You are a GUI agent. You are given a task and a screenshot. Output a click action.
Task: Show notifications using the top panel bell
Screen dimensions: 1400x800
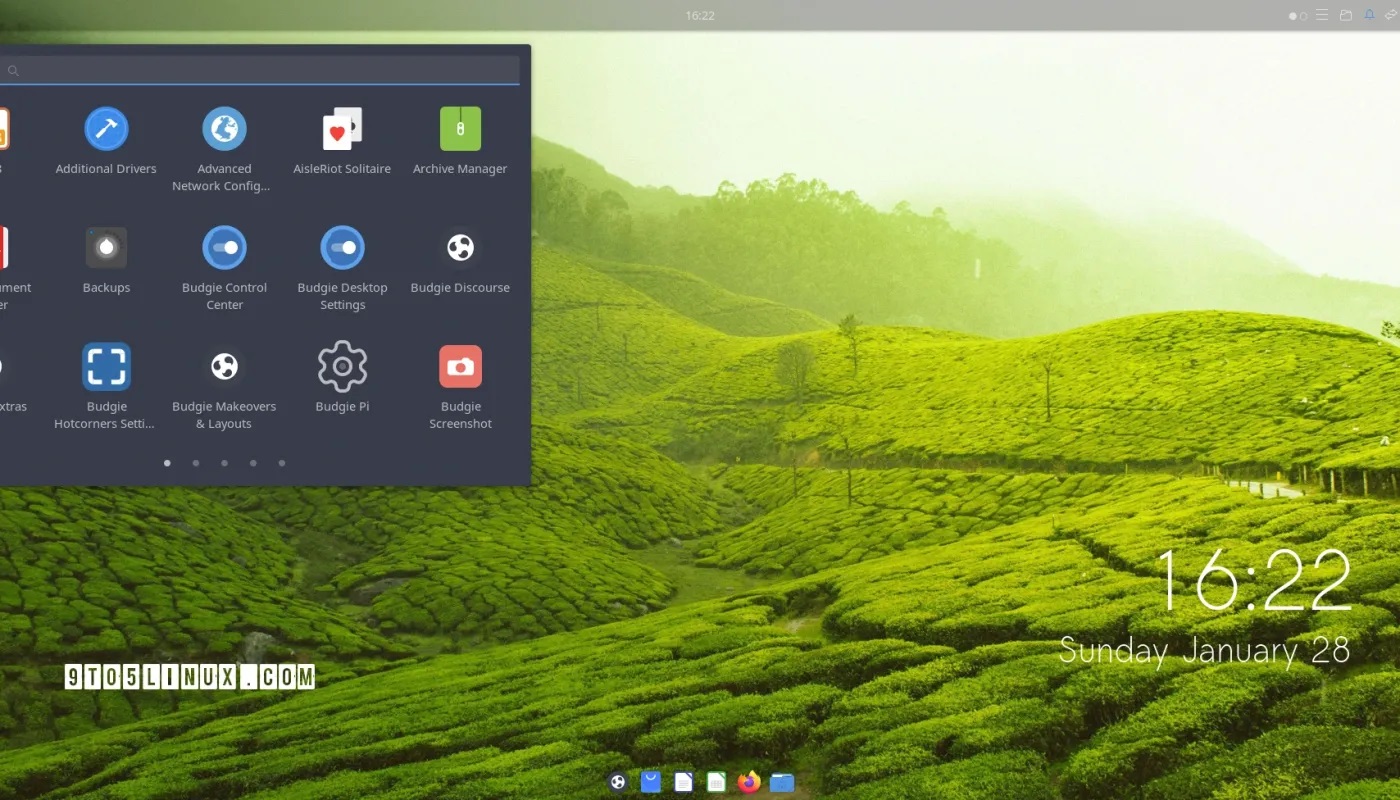(1369, 15)
